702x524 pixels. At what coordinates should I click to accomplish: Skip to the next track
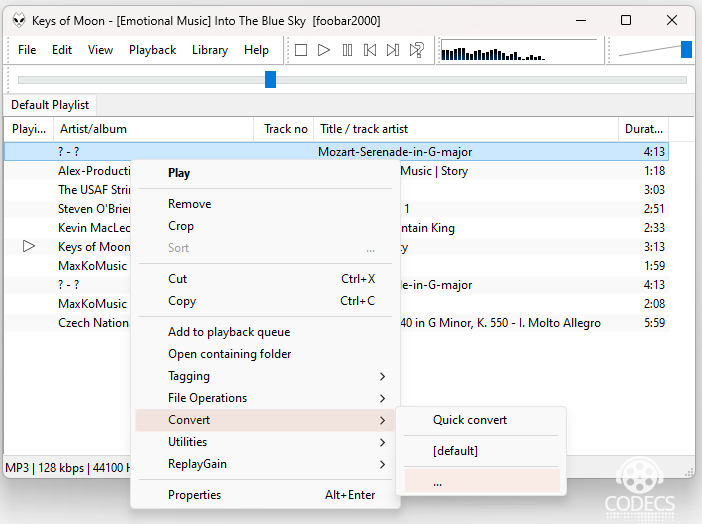tap(393, 50)
